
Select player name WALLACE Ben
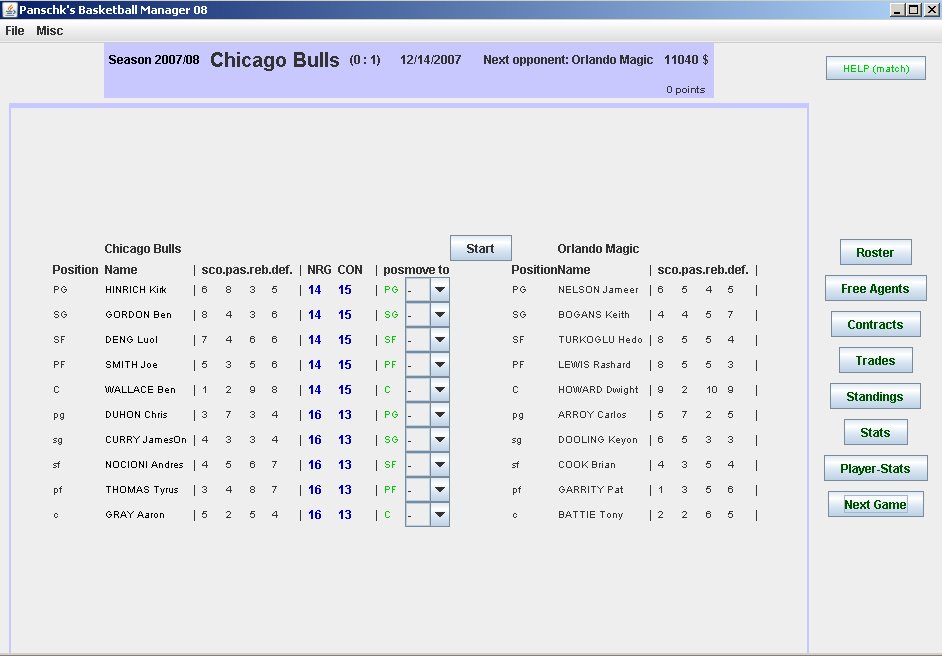click(x=140, y=390)
